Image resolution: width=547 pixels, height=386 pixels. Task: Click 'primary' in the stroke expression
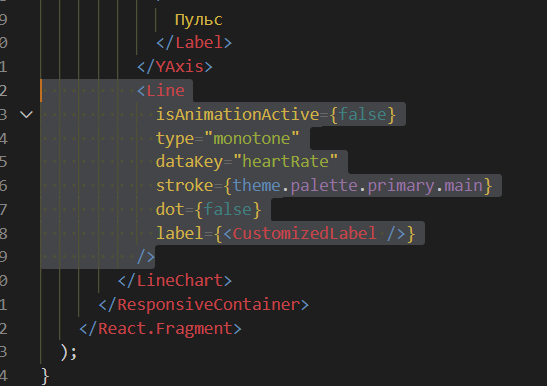click(401, 186)
